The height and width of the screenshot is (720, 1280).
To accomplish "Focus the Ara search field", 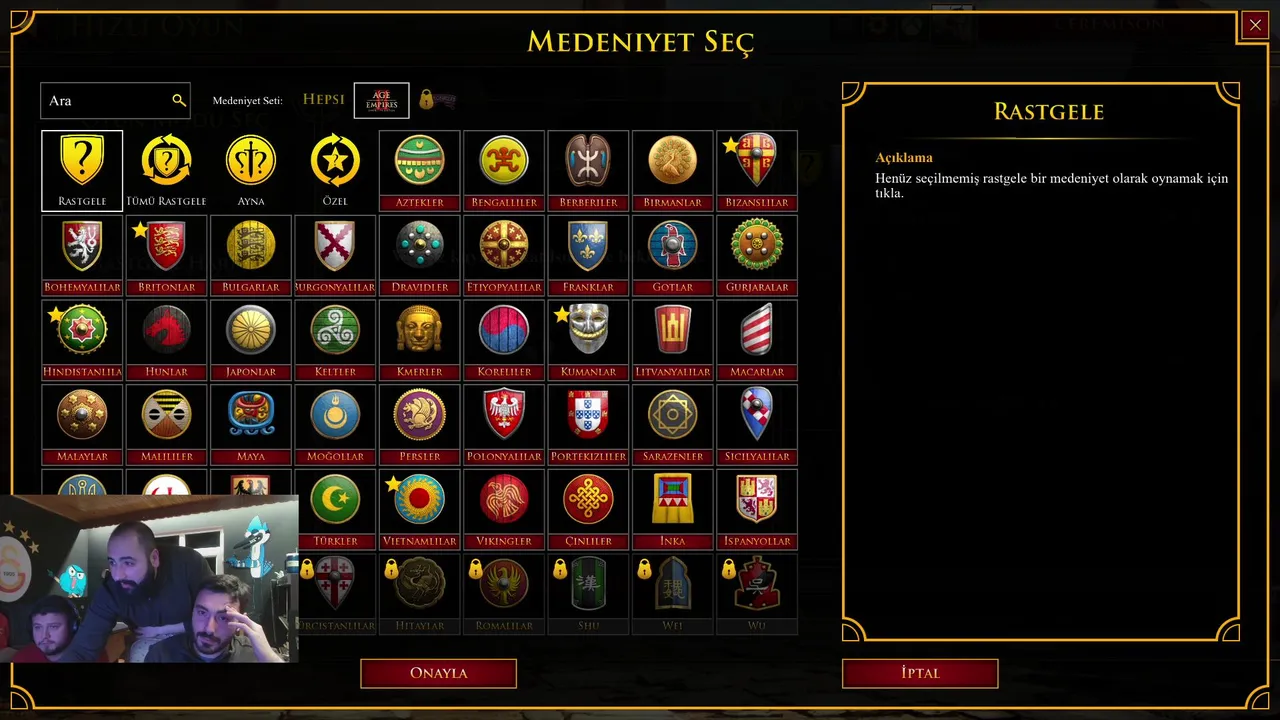I will point(115,101).
